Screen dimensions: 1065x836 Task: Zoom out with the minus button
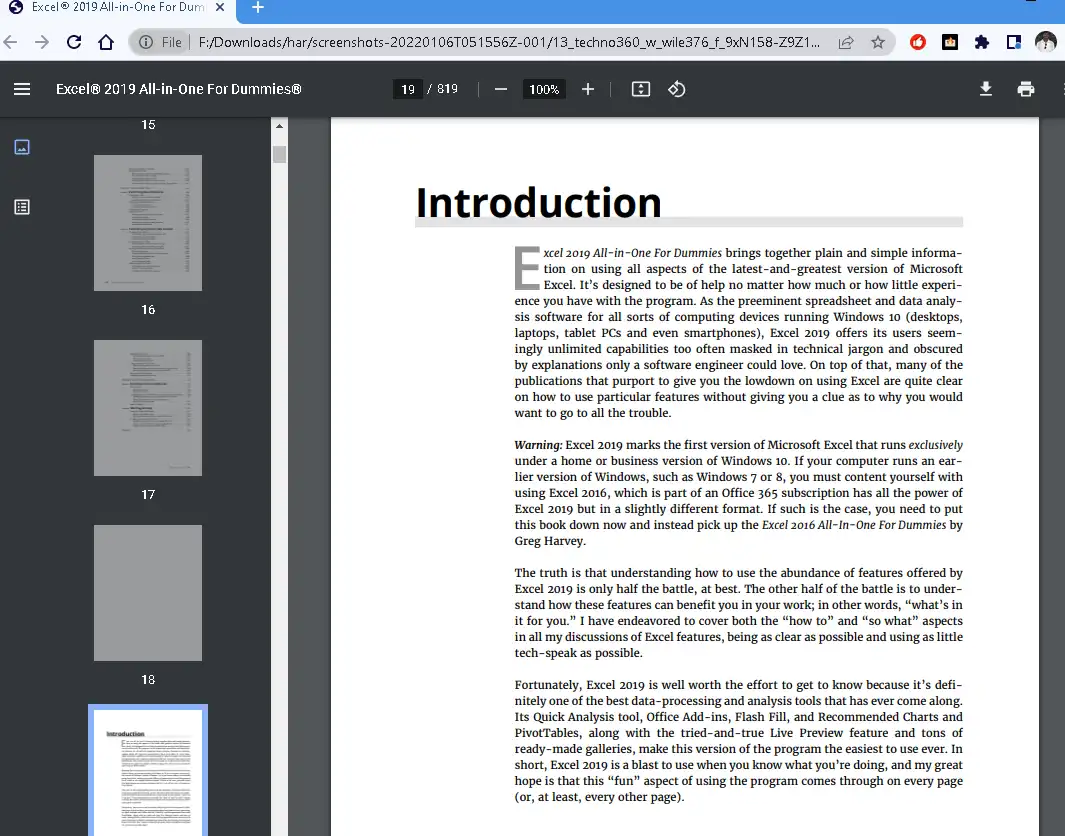click(x=501, y=89)
